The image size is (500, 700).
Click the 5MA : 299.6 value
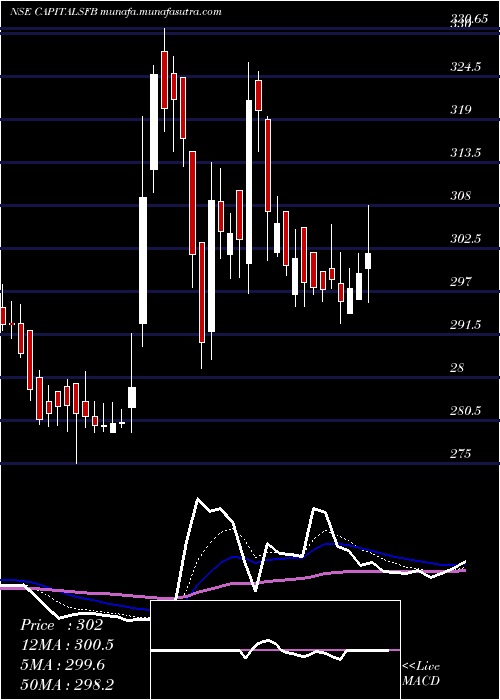pyautogui.click(x=62, y=665)
